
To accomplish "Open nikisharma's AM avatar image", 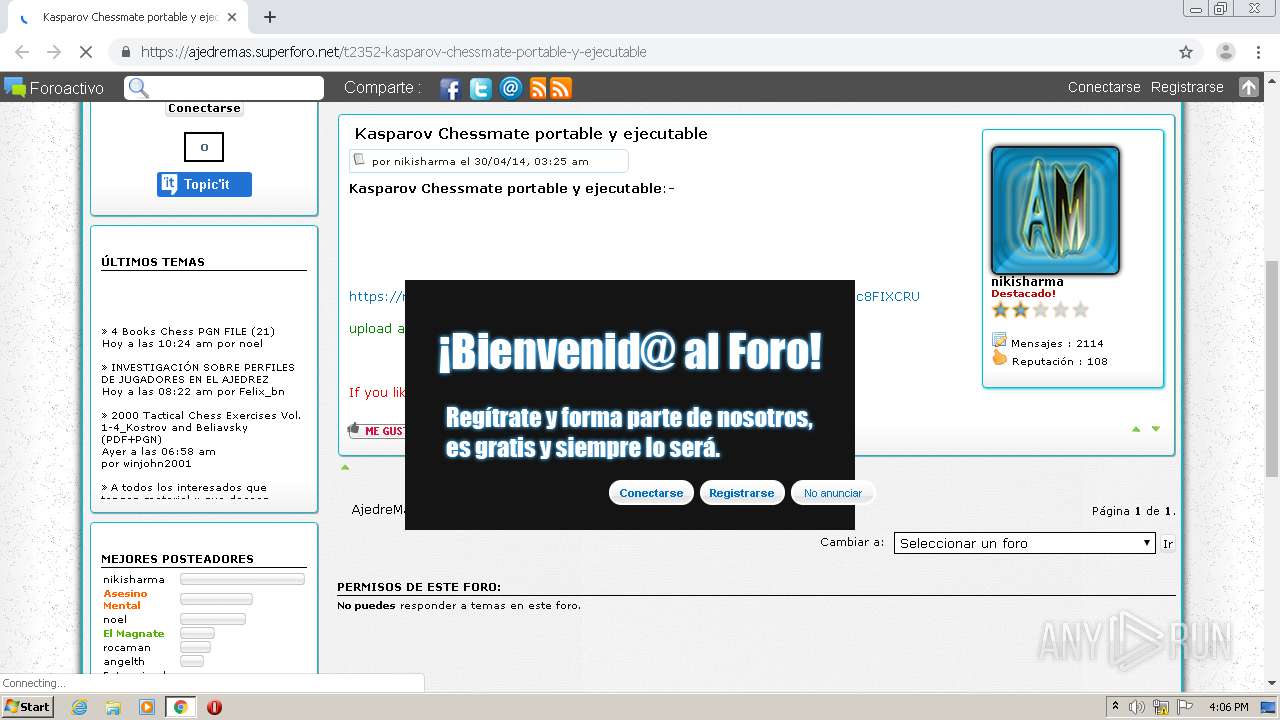I will [x=1055, y=210].
